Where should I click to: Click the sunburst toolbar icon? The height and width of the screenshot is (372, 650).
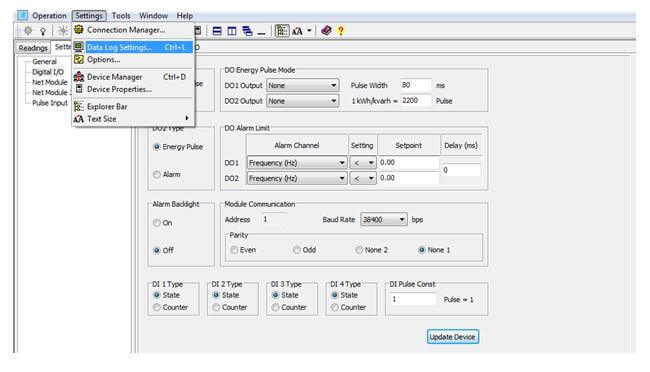[x=63, y=31]
